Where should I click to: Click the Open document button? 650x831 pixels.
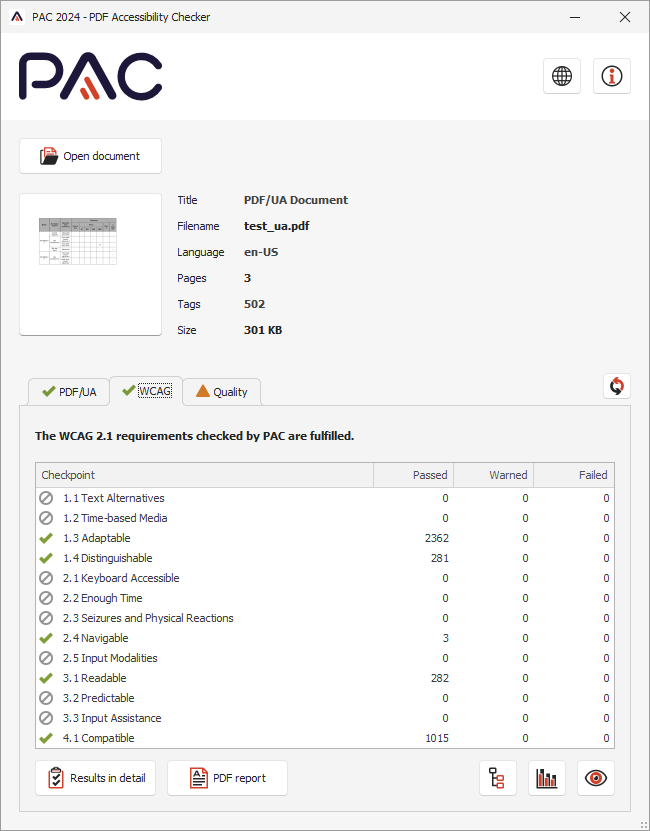tap(90, 156)
